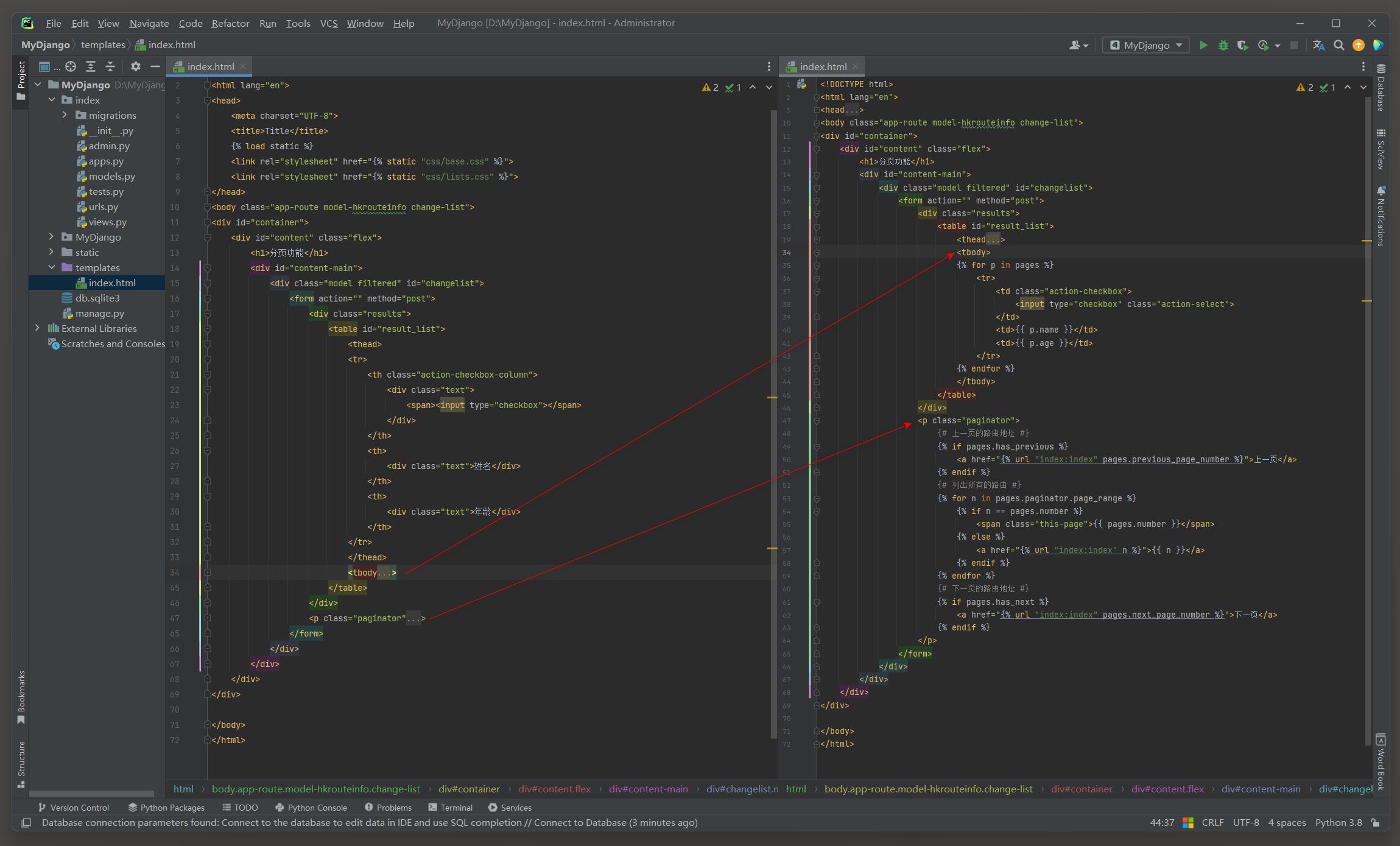Open the Structure tool window
This screenshot has width=1400, height=846.
(21, 764)
